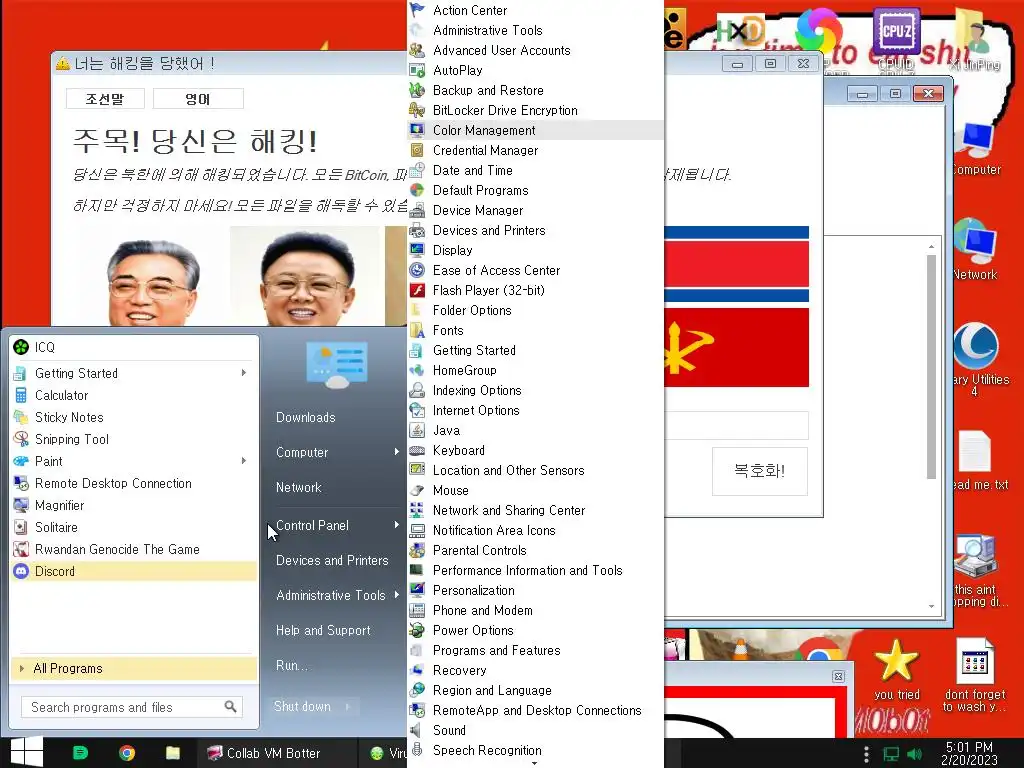Expand the Control Panel submenu arrow

(x=396, y=525)
